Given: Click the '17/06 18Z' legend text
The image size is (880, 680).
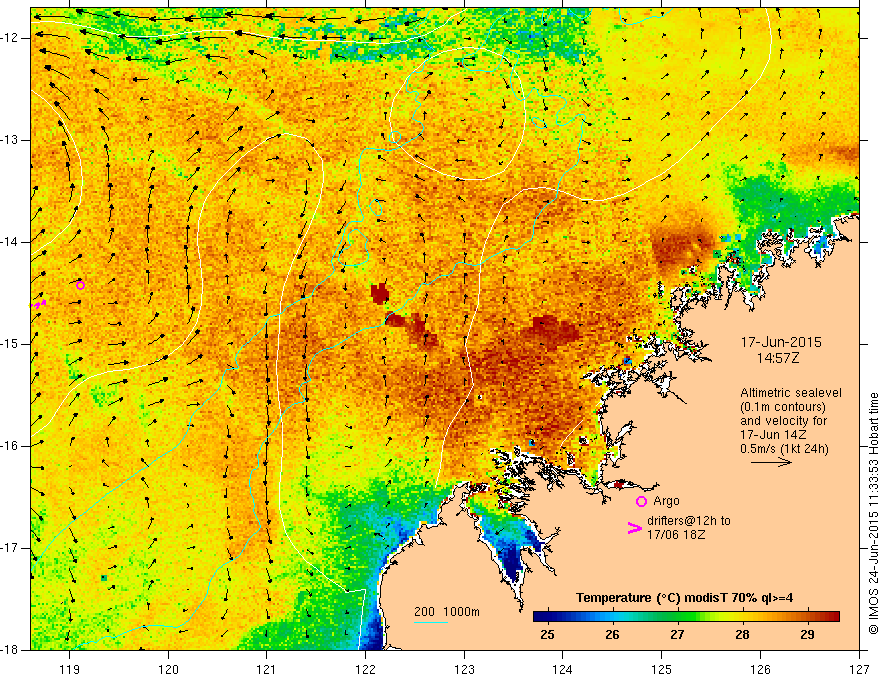Looking at the screenshot, I should pyautogui.click(x=676, y=535).
